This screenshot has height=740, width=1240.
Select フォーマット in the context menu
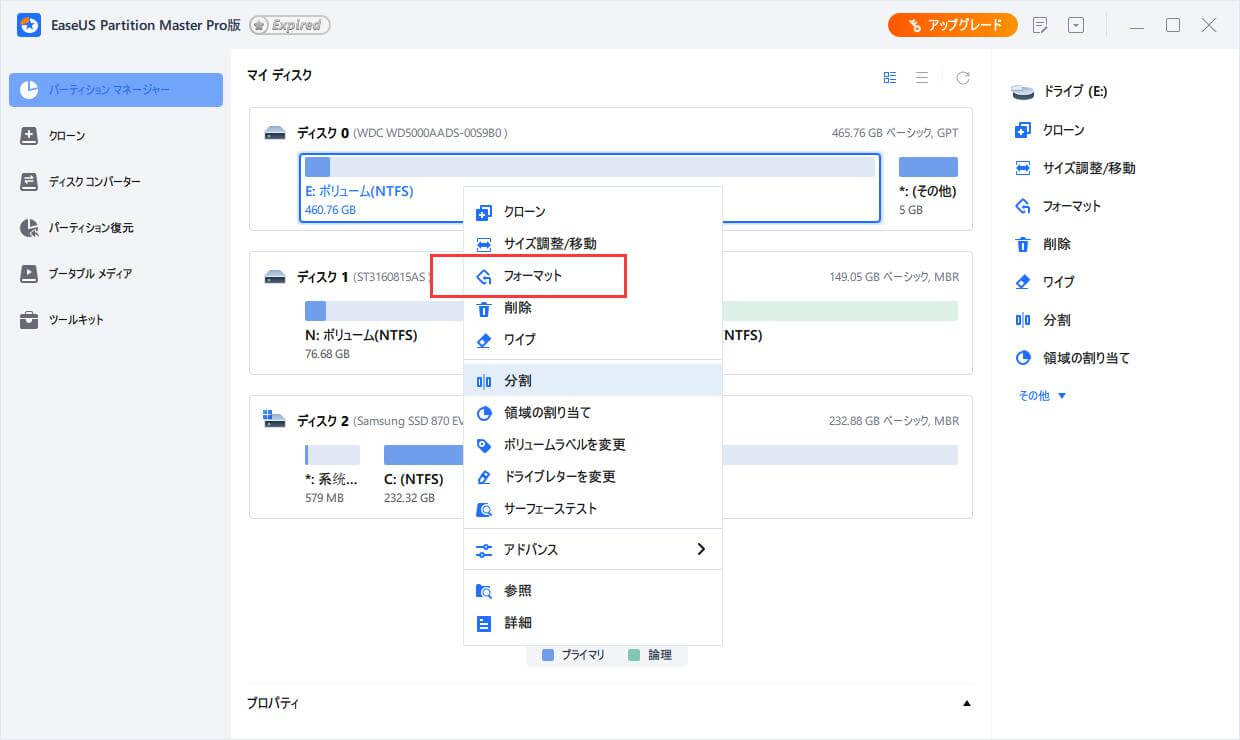[x=532, y=276]
